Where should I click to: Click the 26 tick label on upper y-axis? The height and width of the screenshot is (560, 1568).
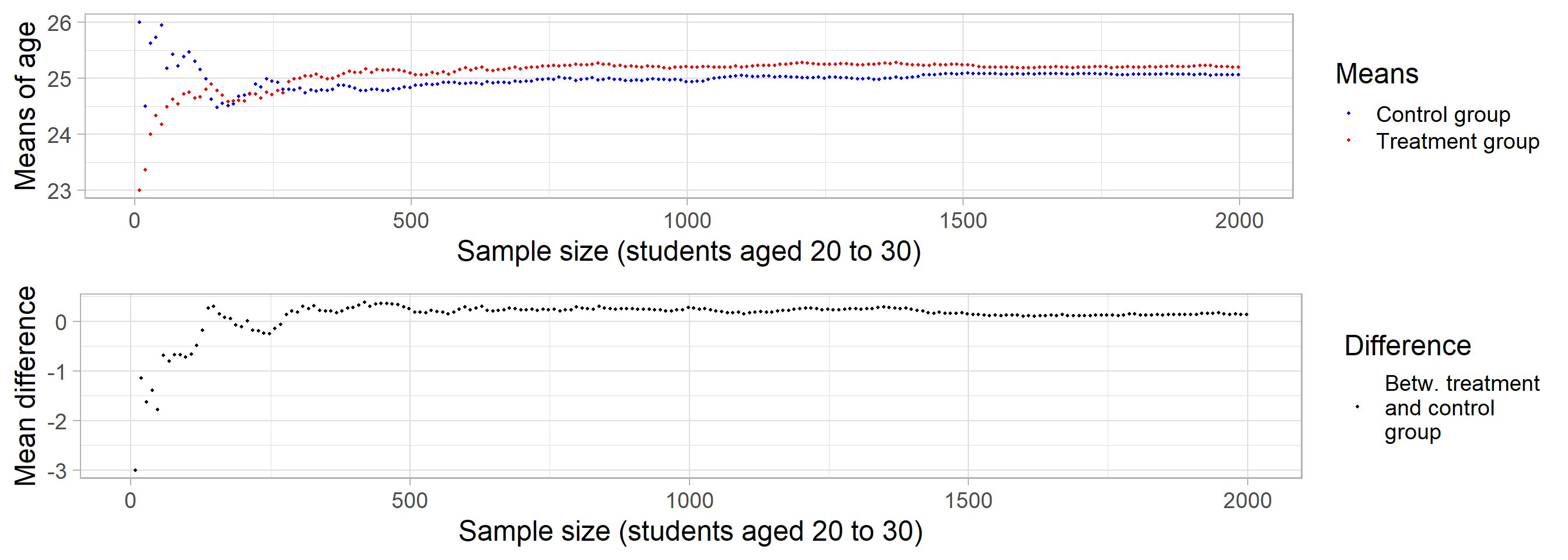[x=60, y=23]
